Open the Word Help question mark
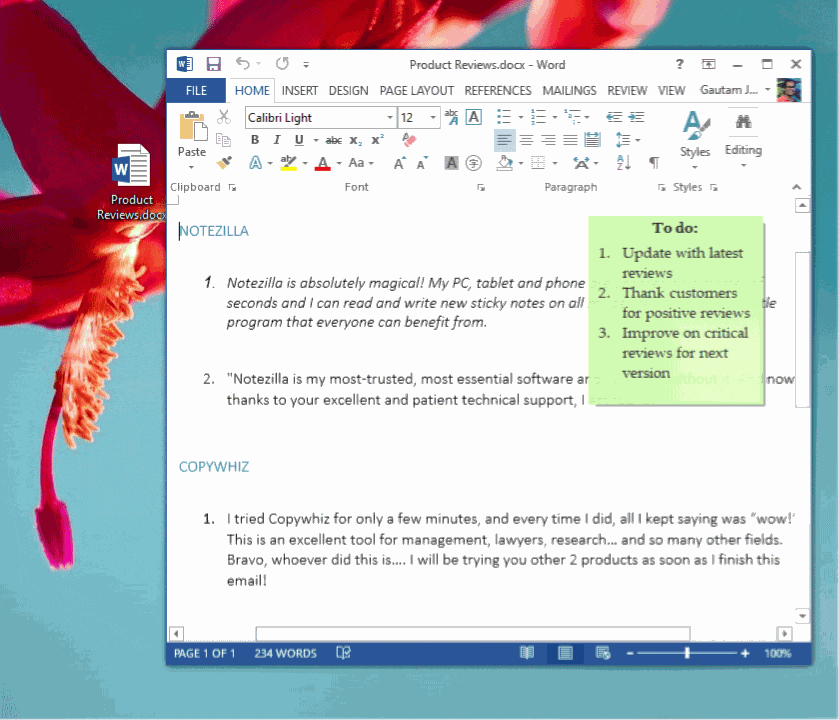Viewport: 839px width, 720px height. click(x=679, y=64)
